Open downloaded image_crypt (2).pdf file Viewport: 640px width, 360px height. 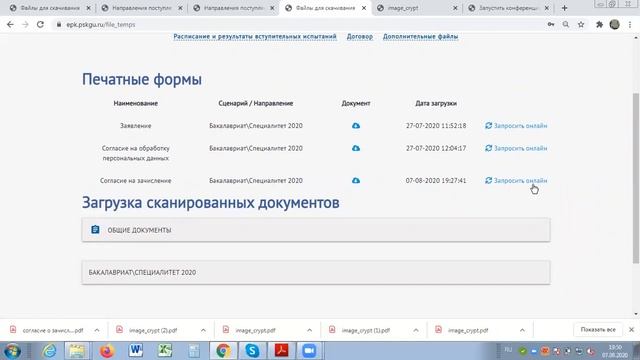(153, 330)
